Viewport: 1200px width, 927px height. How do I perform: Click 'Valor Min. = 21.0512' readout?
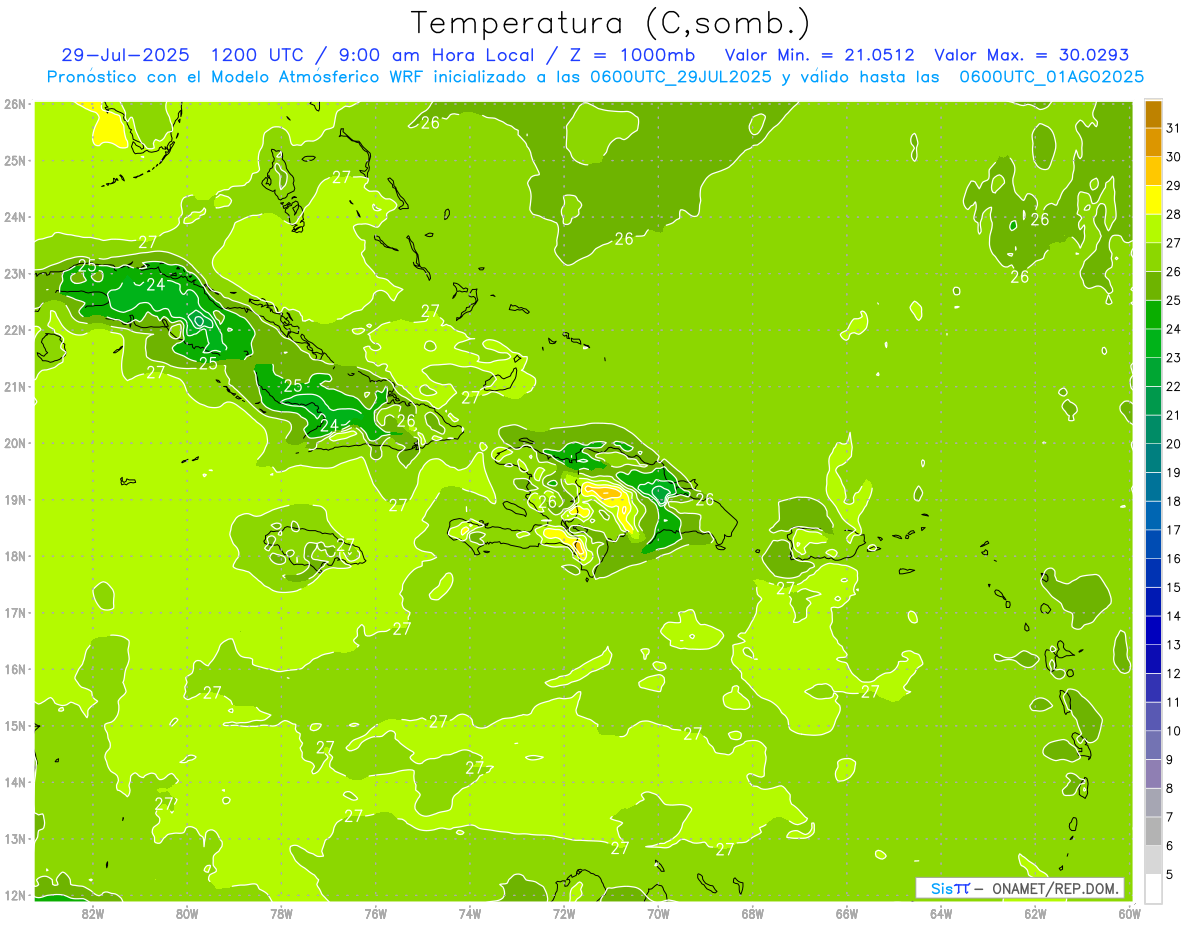coord(819,55)
